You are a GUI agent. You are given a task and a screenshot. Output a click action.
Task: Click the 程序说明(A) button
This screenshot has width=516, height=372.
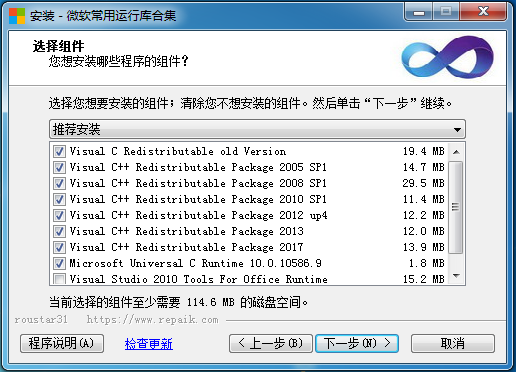pos(62,343)
